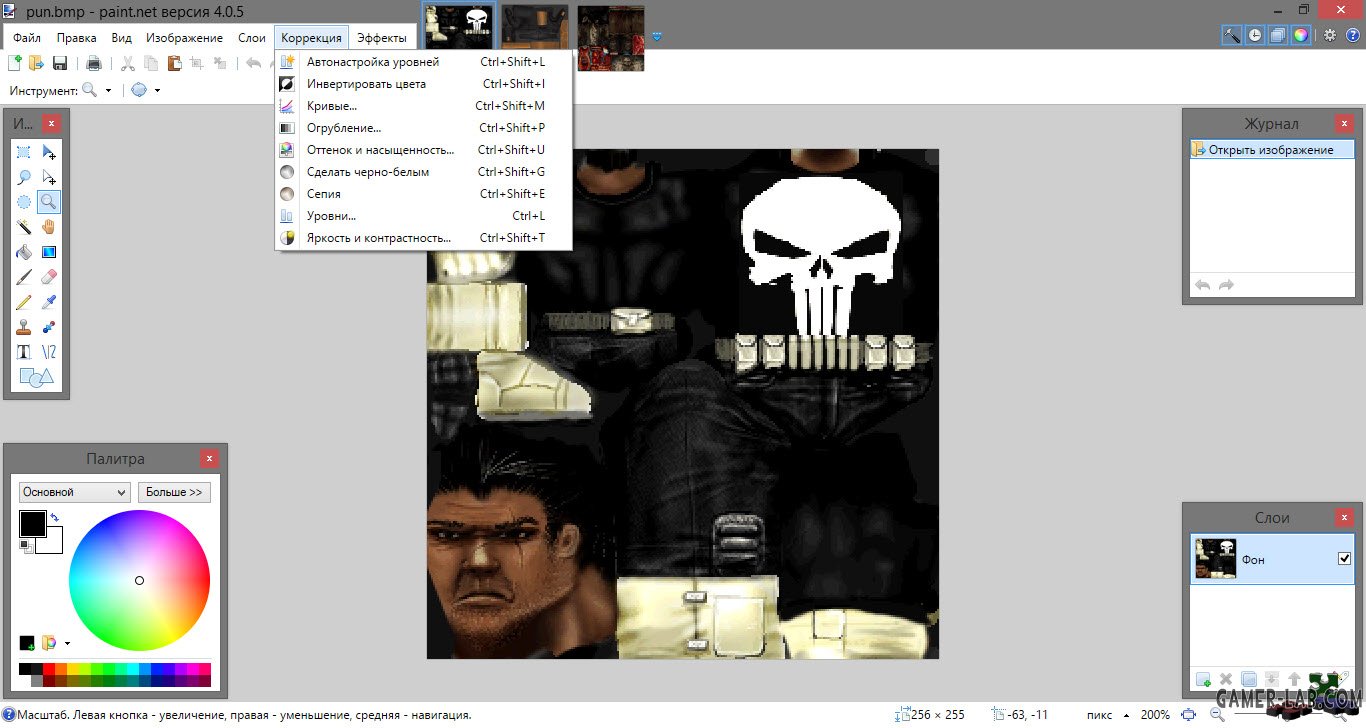Click the Больше >> button
This screenshot has width=1366, height=728.
[174, 492]
